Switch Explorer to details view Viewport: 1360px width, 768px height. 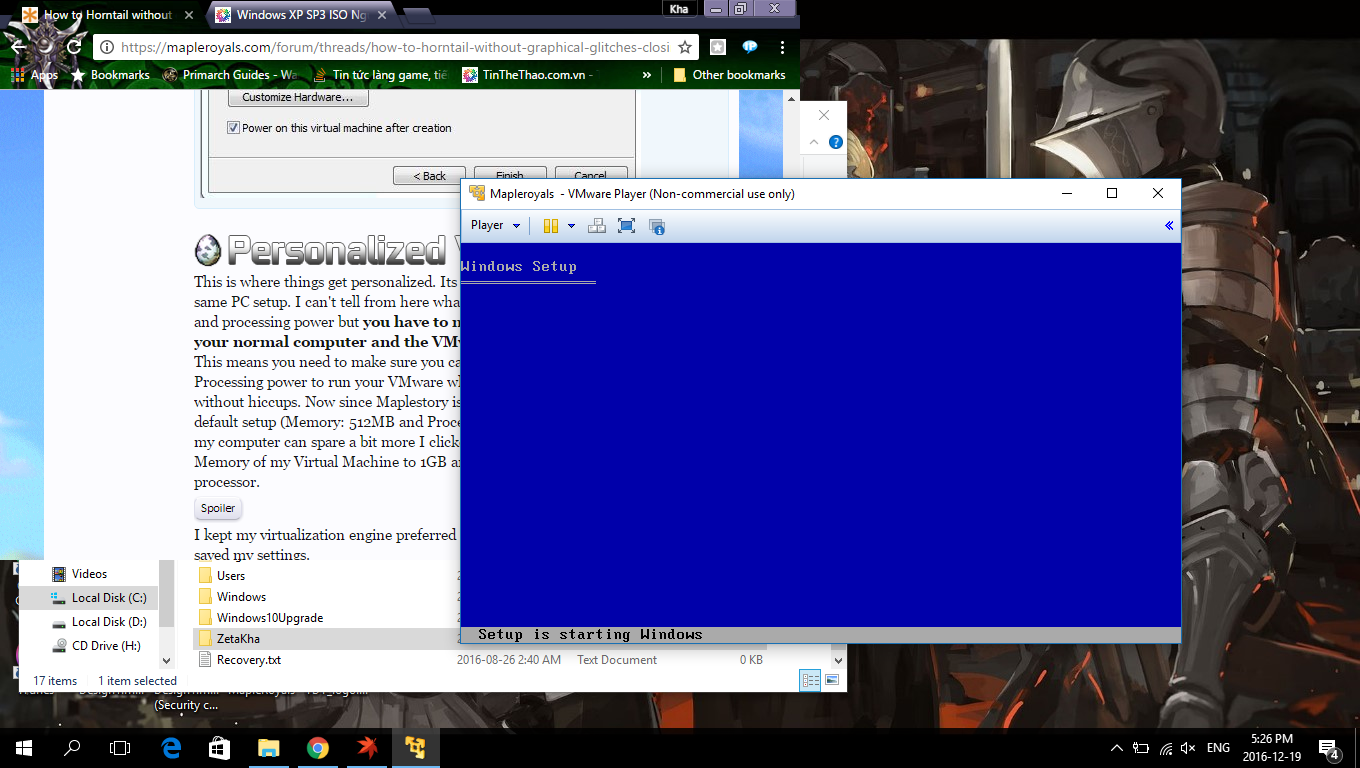coord(810,681)
